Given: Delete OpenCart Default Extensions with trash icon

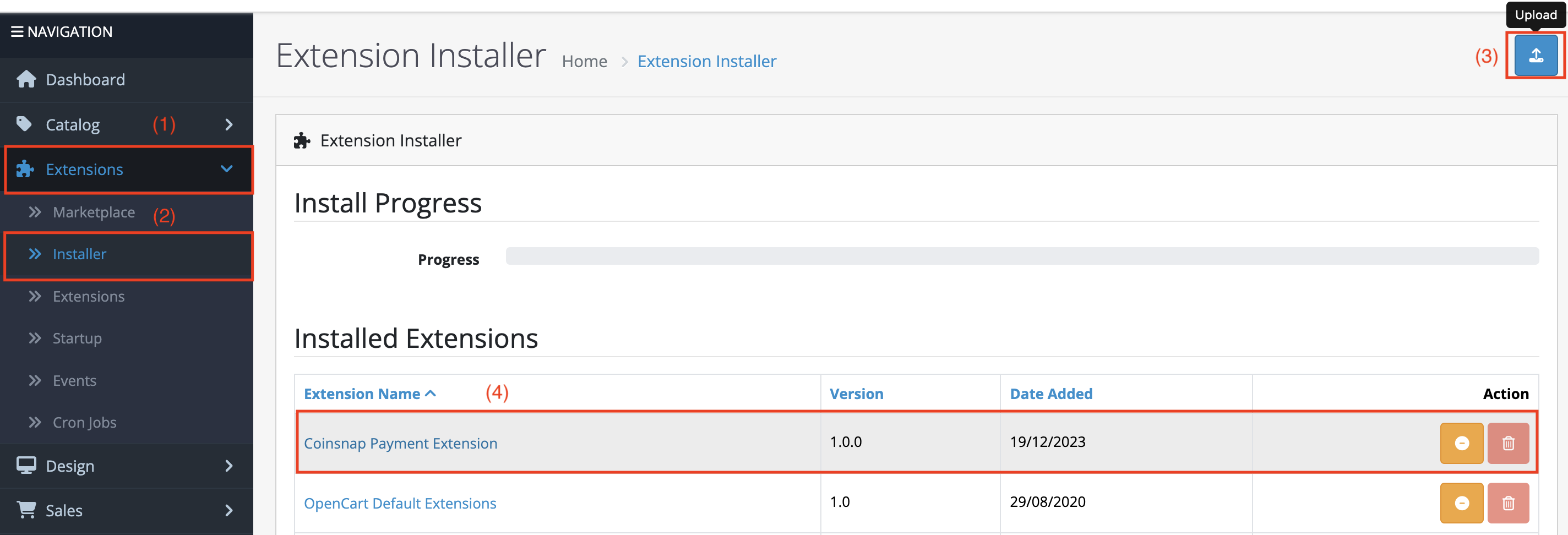Looking at the screenshot, I should [1508, 503].
